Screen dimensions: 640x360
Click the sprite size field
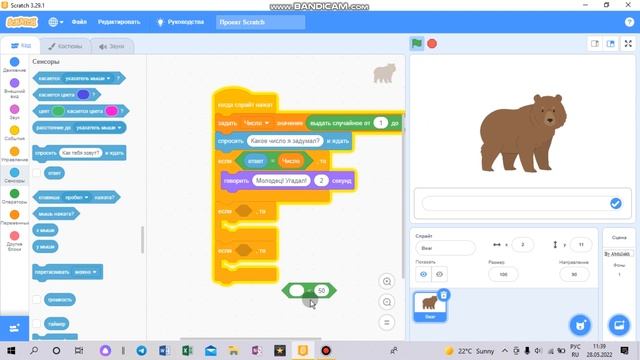[503, 274]
